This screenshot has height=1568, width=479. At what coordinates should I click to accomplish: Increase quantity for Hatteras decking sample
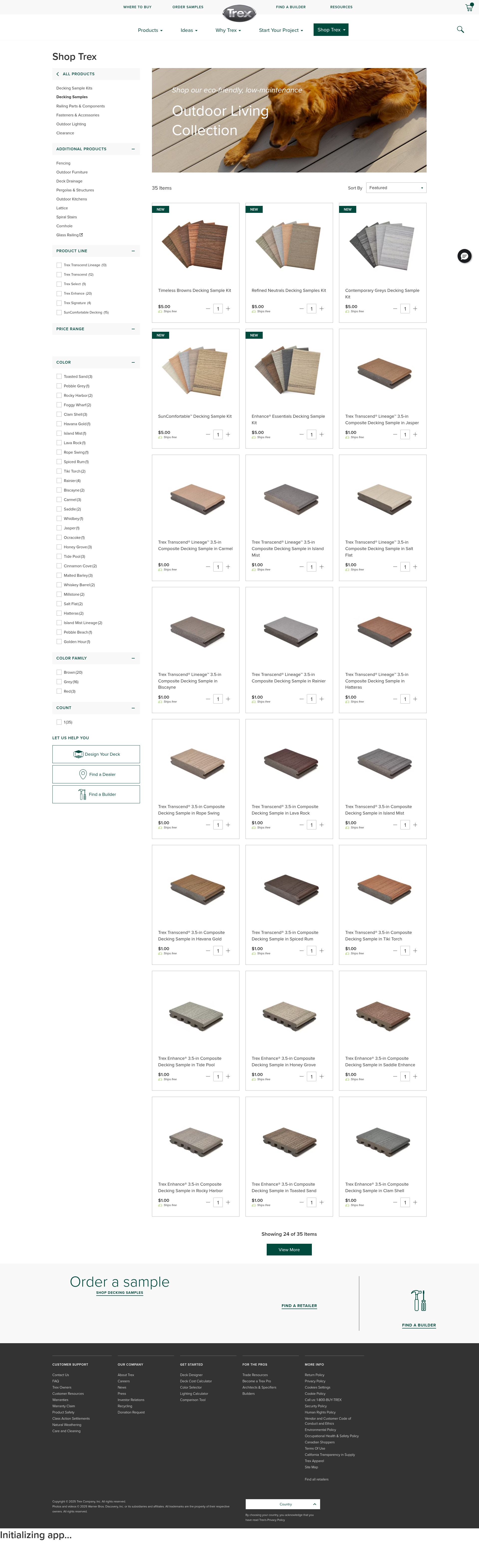[415, 699]
